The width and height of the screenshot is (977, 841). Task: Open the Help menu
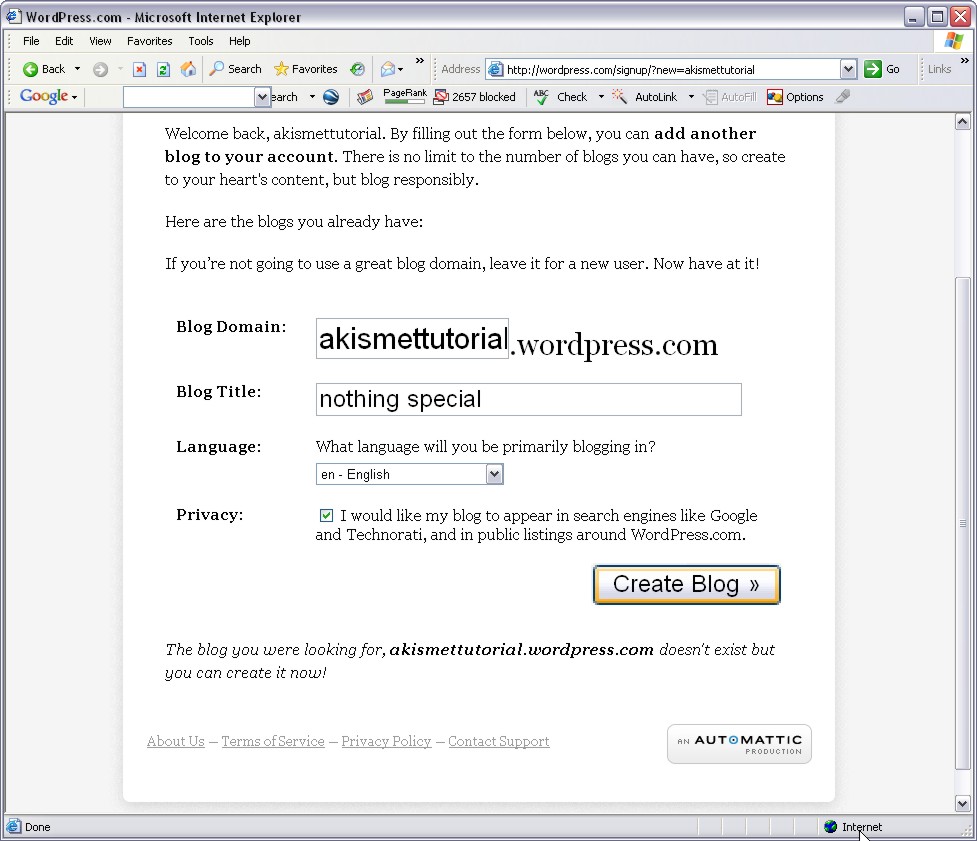239,41
